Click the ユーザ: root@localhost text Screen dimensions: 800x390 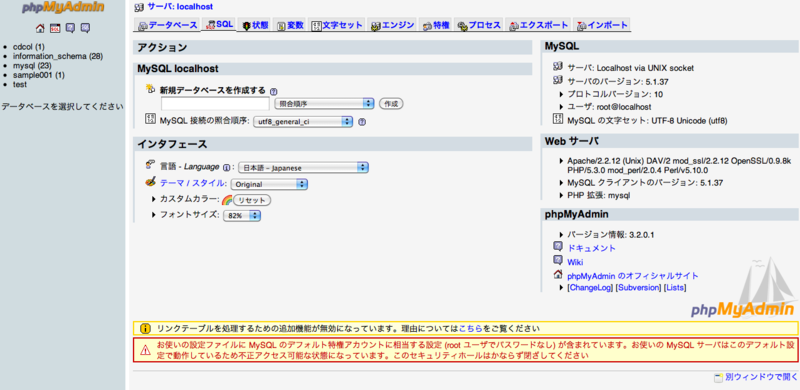609,107
